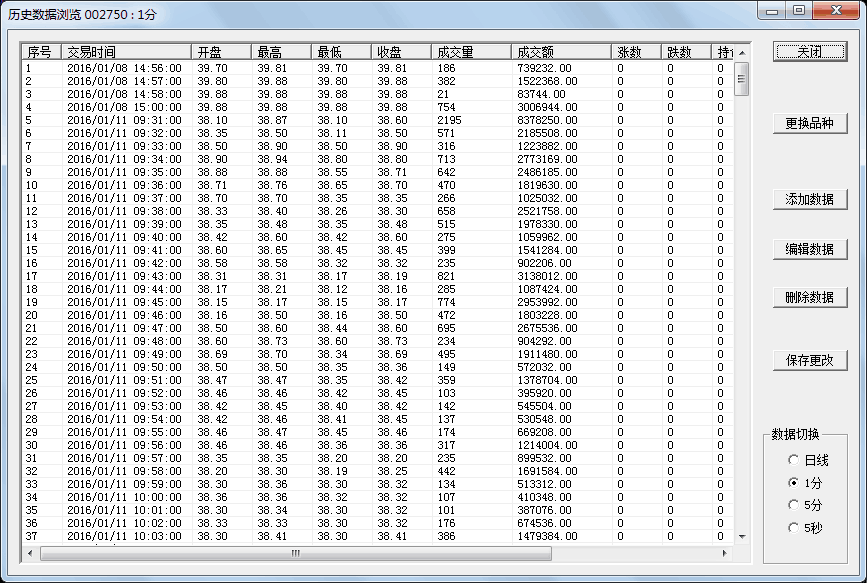Sort by the 开盘 column header

click(x=220, y=52)
